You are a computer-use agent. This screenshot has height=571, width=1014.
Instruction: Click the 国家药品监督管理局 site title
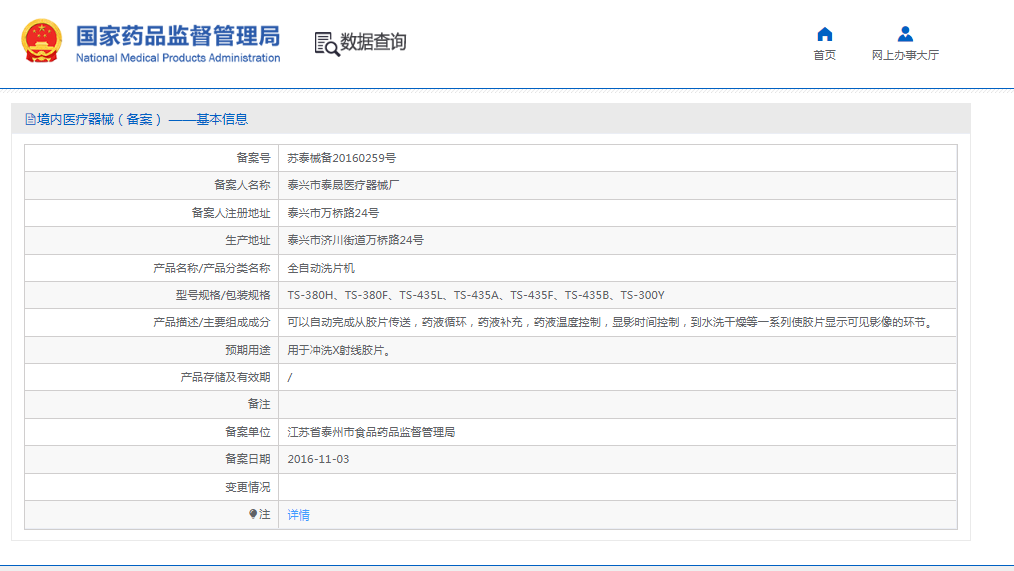click(178, 38)
